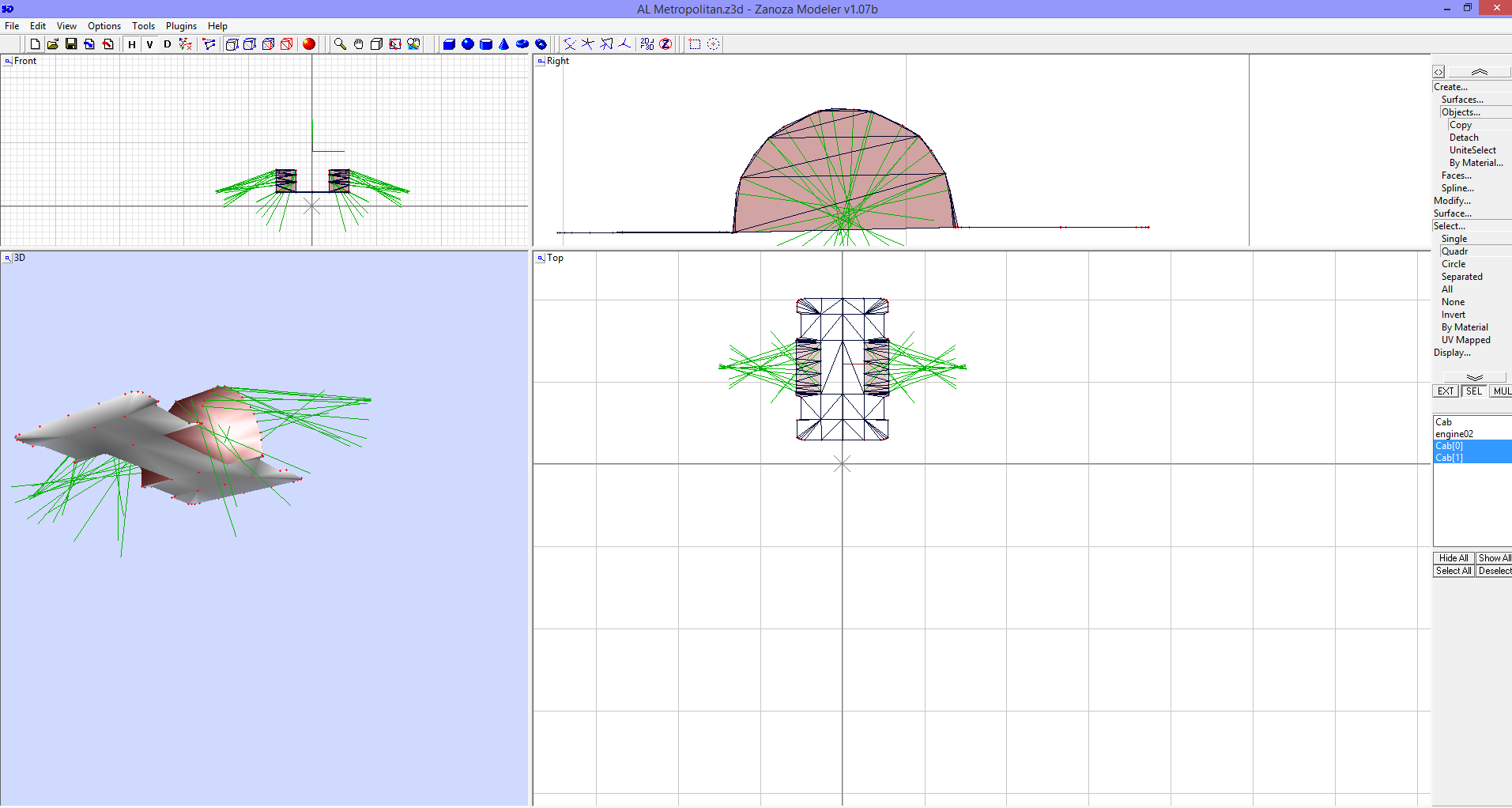Expand the Display section in the sidebar
The height and width of the screenshot is (808, 1512).
[1451, 353]
